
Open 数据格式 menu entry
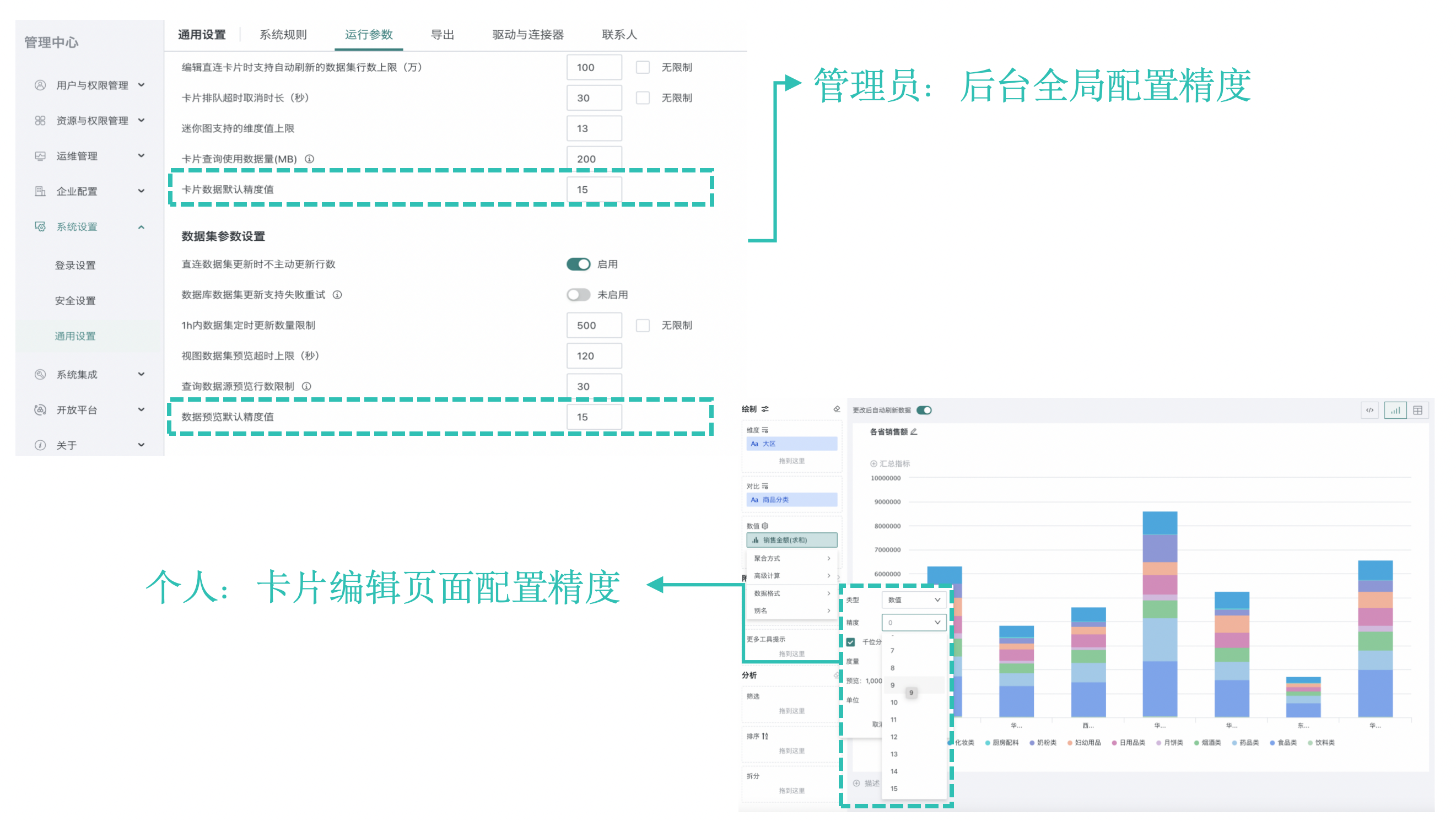[x=791, y=593]
